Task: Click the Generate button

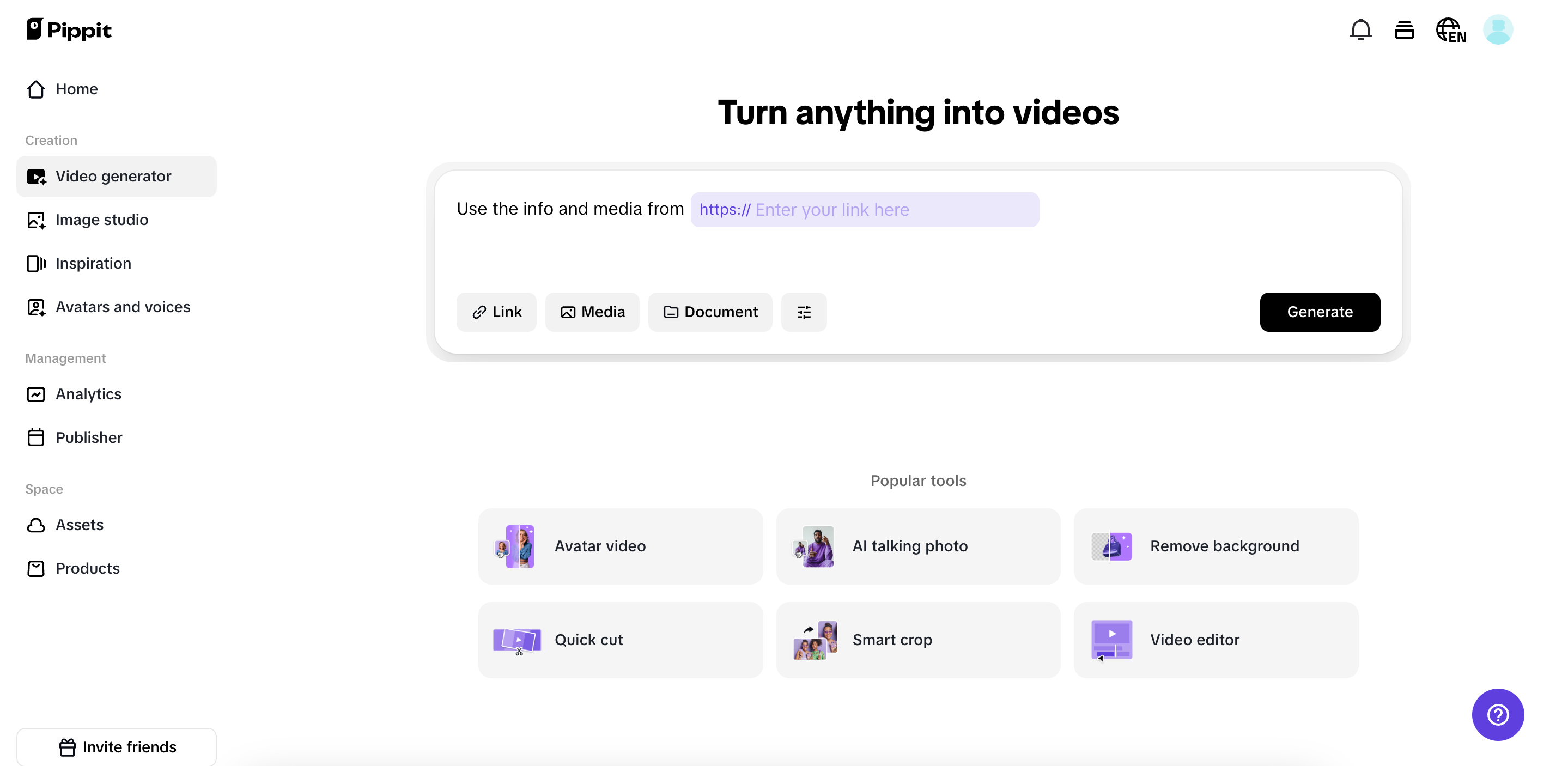Action: coord(1320,312)
